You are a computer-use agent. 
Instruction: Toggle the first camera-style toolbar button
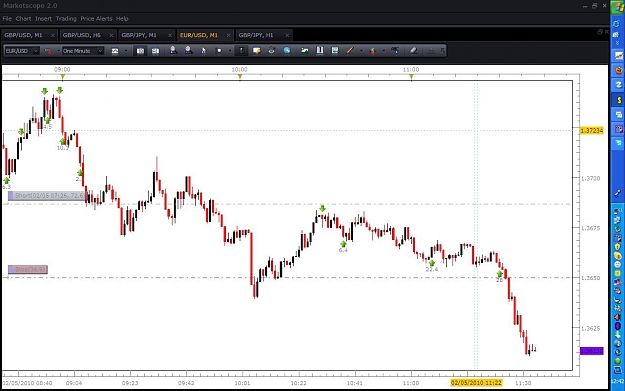pos(140,51)
